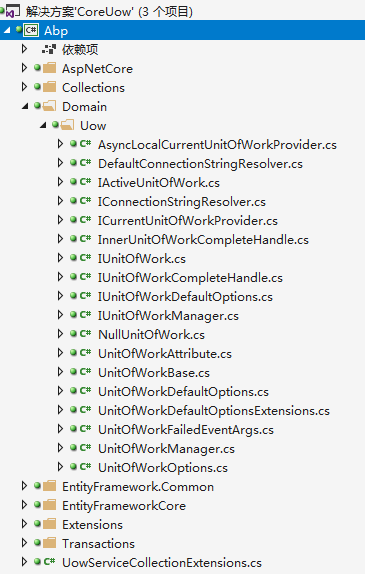Expand the Transactions folder
365x574 pixels.
tap(24, 543)
